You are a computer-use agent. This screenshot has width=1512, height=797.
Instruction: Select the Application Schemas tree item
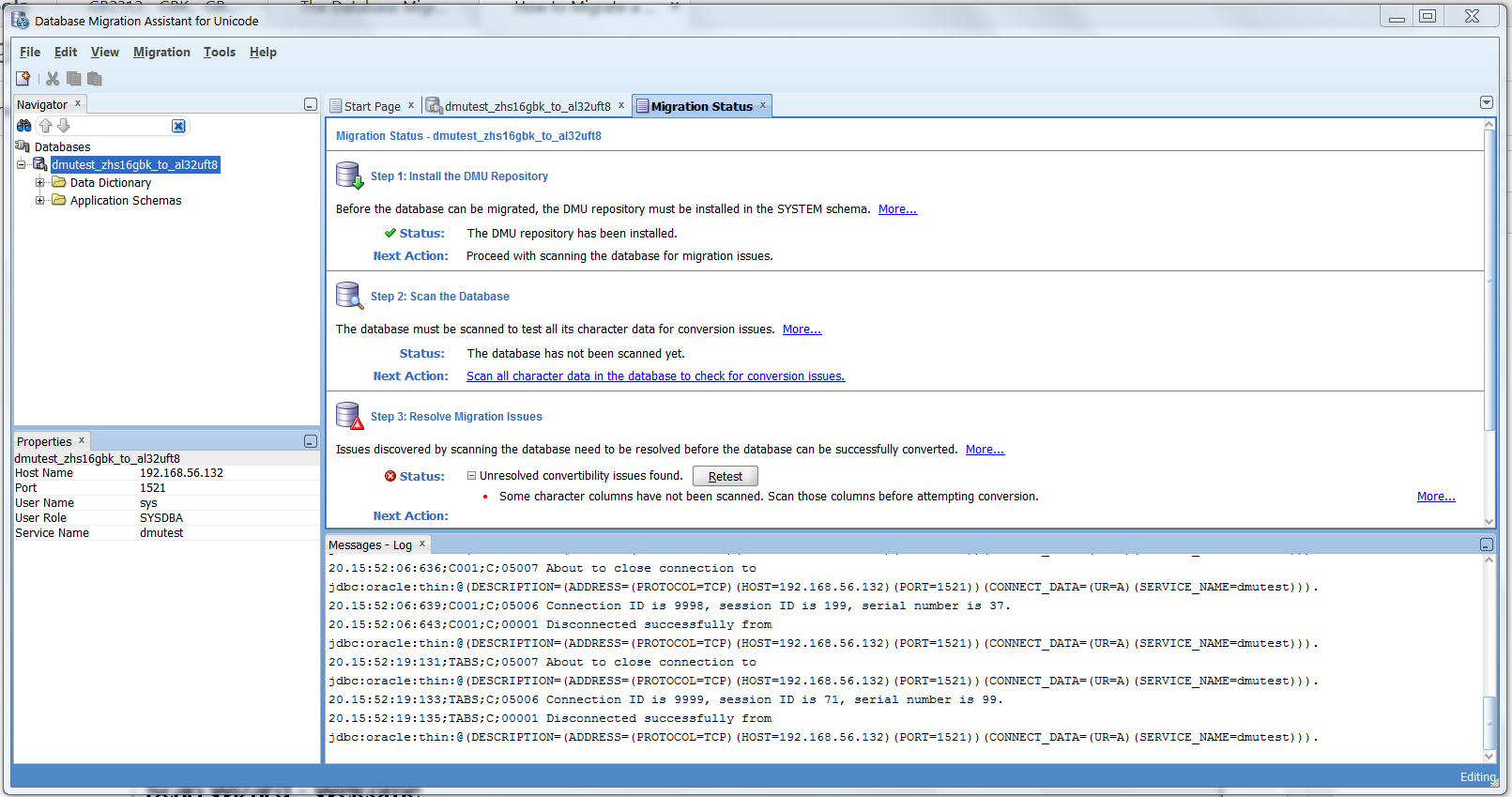(x=126, y=200)
